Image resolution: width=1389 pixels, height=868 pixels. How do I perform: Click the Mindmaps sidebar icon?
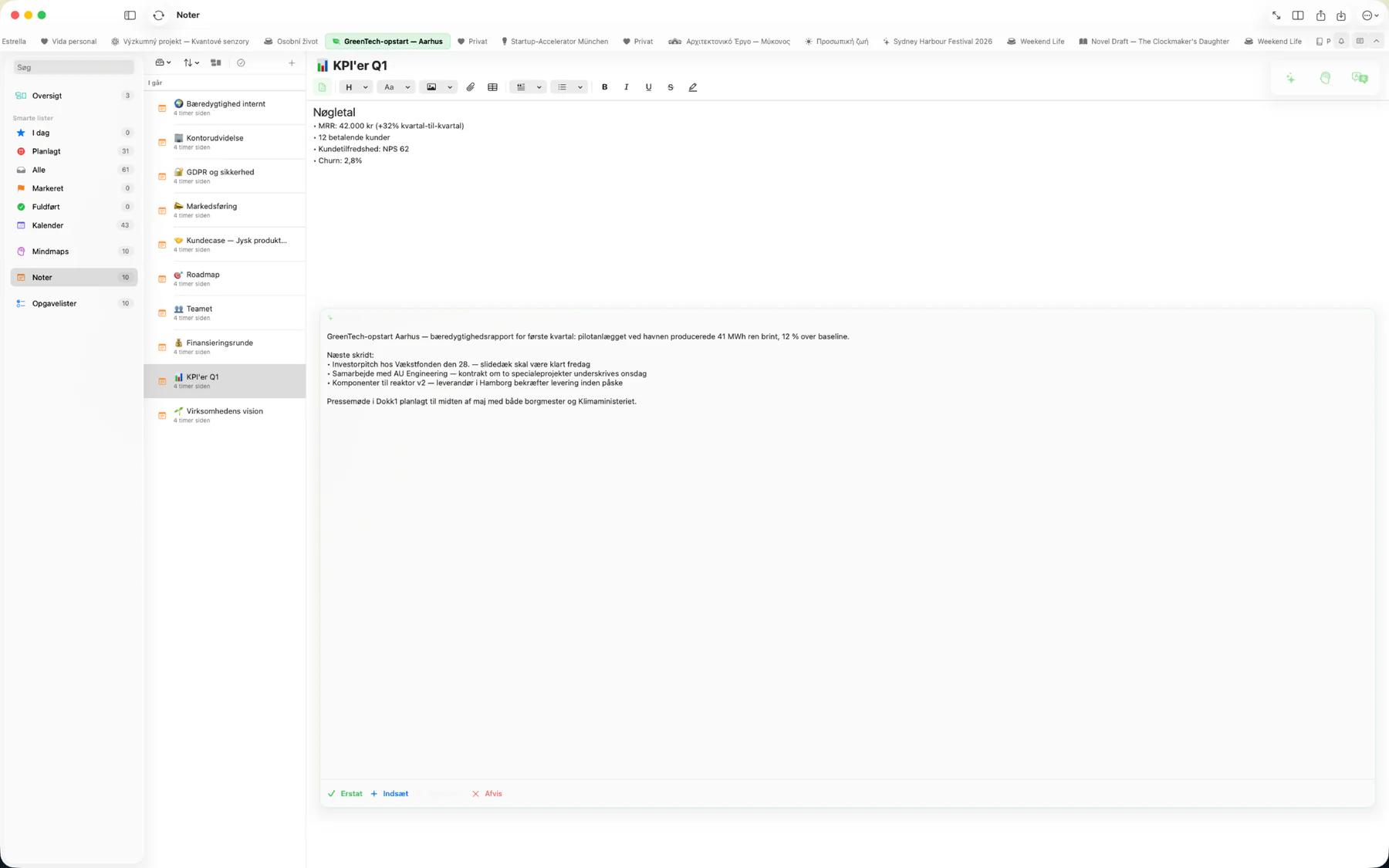pyautogui.click(x=21, y=252)
